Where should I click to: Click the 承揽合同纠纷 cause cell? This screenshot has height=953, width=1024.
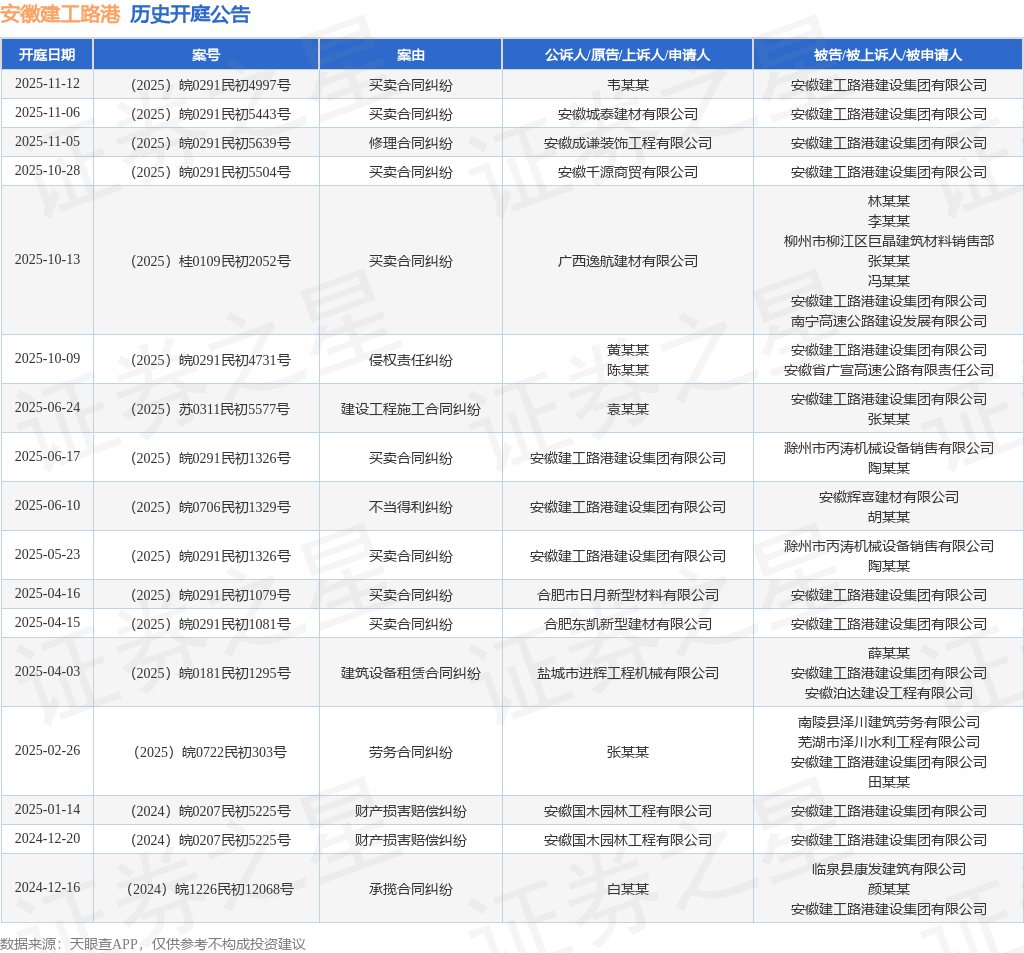click(x=411, y=889)
